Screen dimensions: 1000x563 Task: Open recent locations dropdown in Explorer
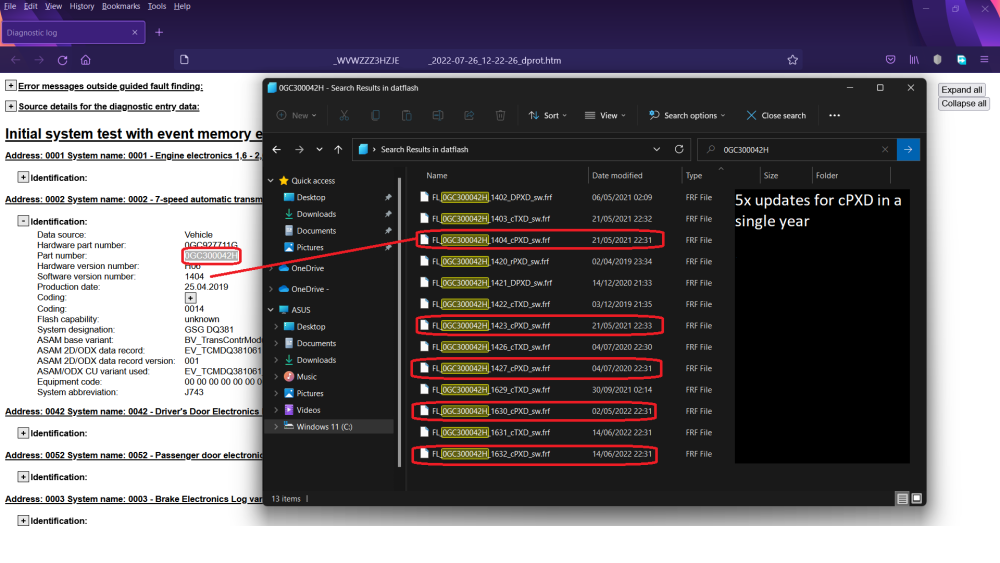tap(320, 150)
